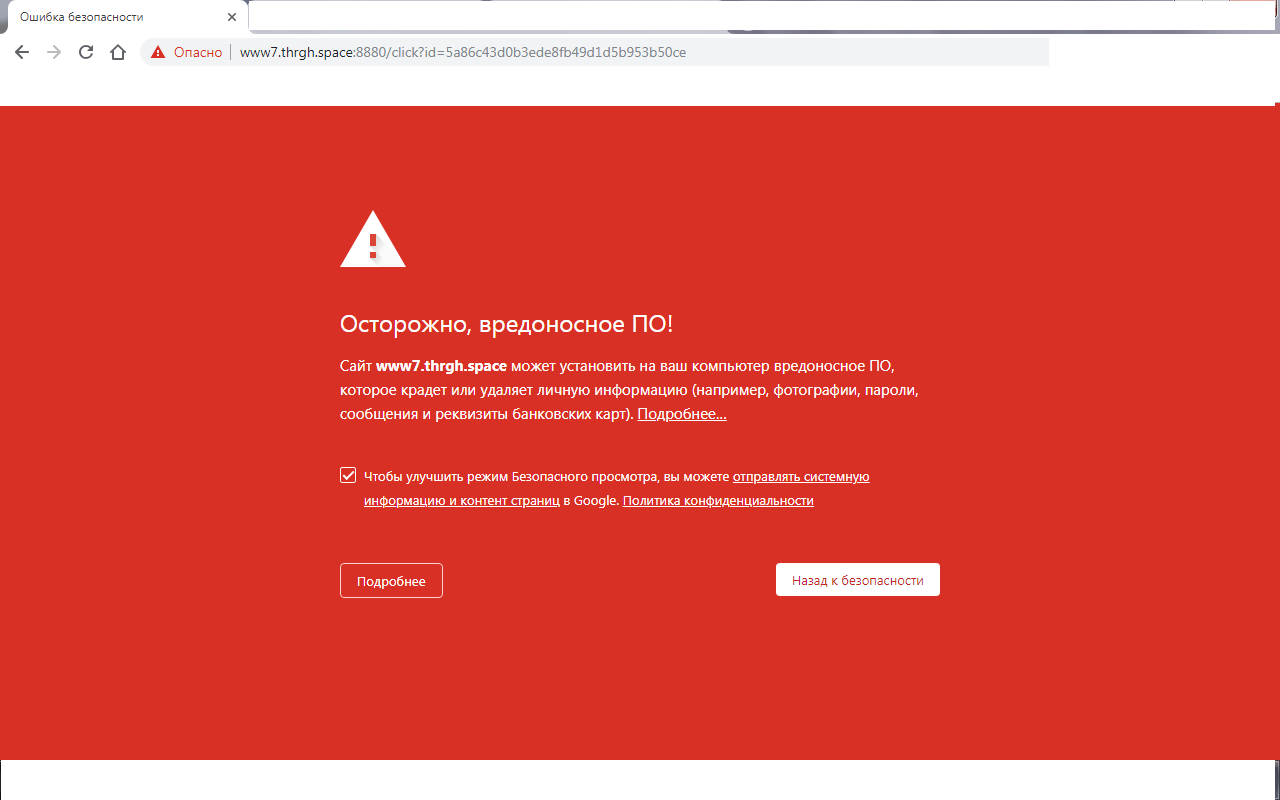The width and height of the screenshot is (1280, 800).
Task: Click the "Осторожно, вредоносное ПО!" heading
Action: (506, 324)
